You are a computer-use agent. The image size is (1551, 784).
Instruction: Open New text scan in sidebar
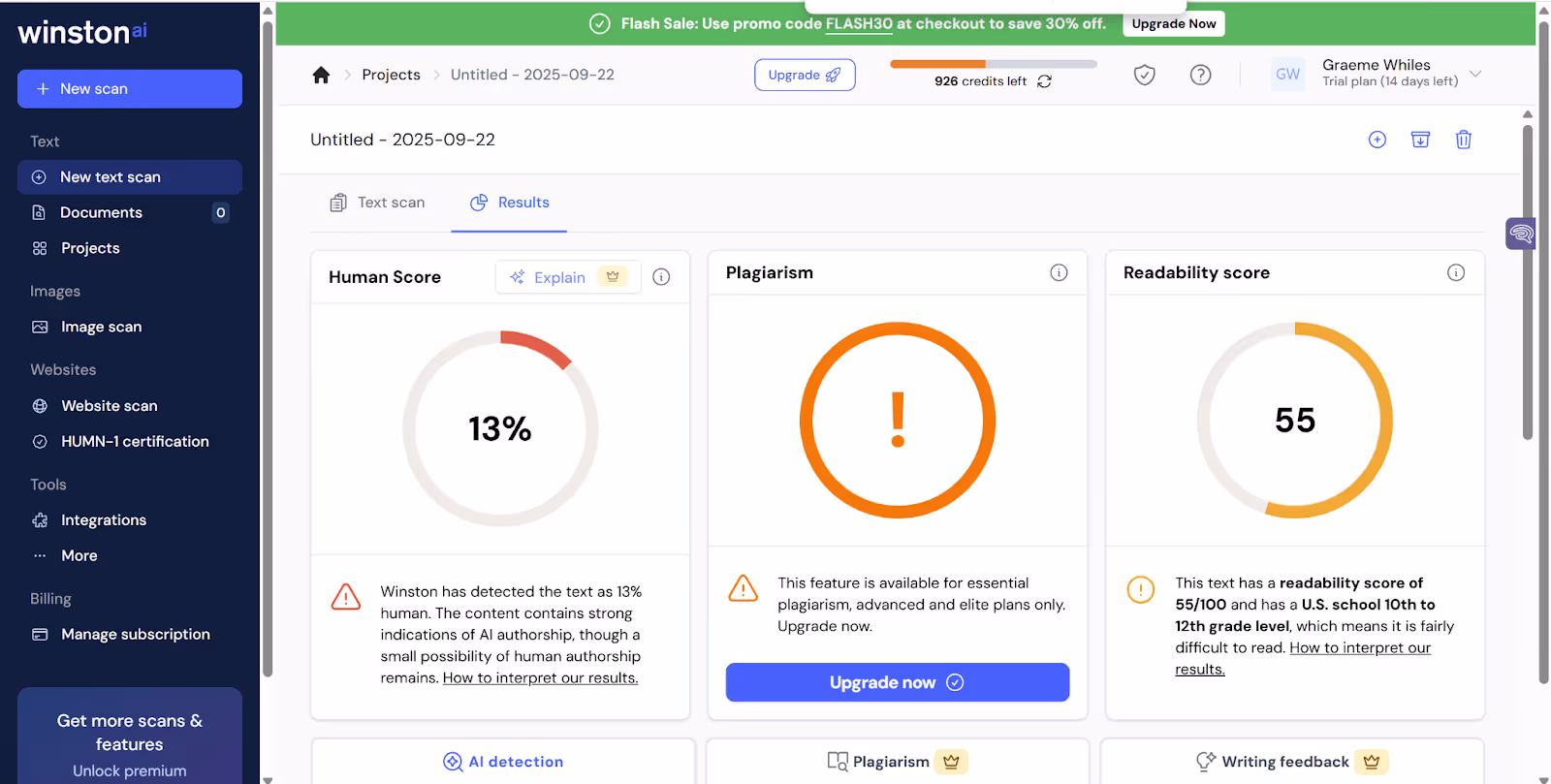tap(130, 177)
